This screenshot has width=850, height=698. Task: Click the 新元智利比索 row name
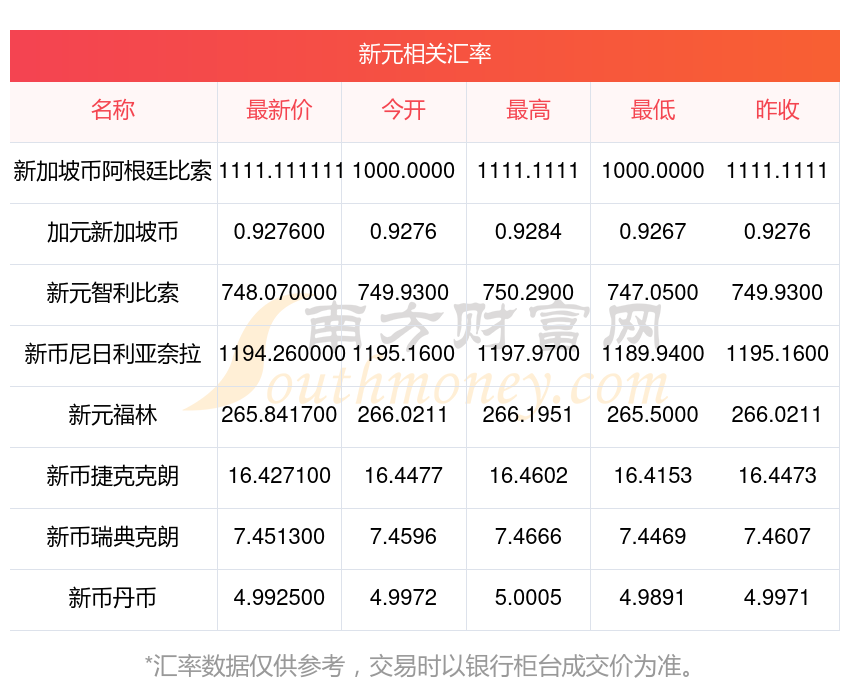tap(113, 293)
